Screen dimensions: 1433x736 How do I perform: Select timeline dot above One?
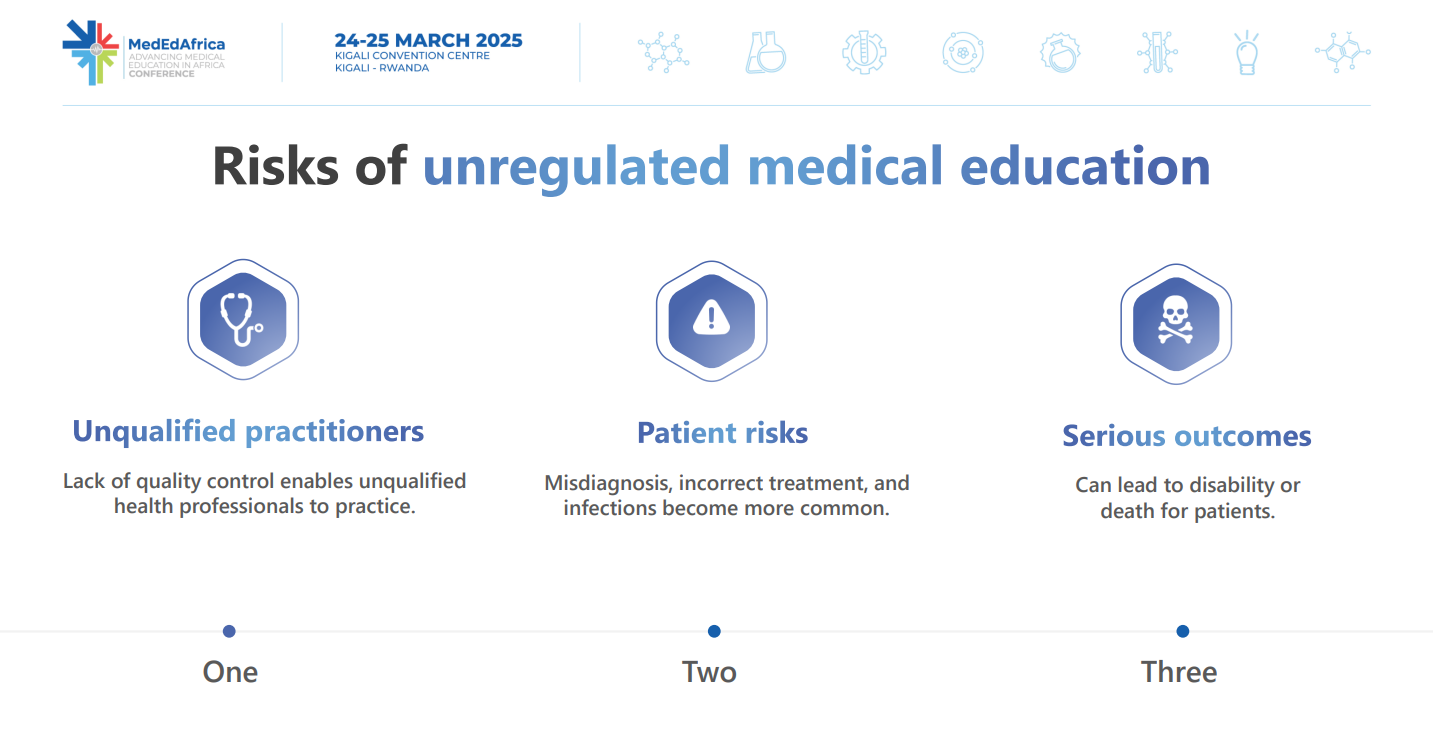[x=229, y=631]
